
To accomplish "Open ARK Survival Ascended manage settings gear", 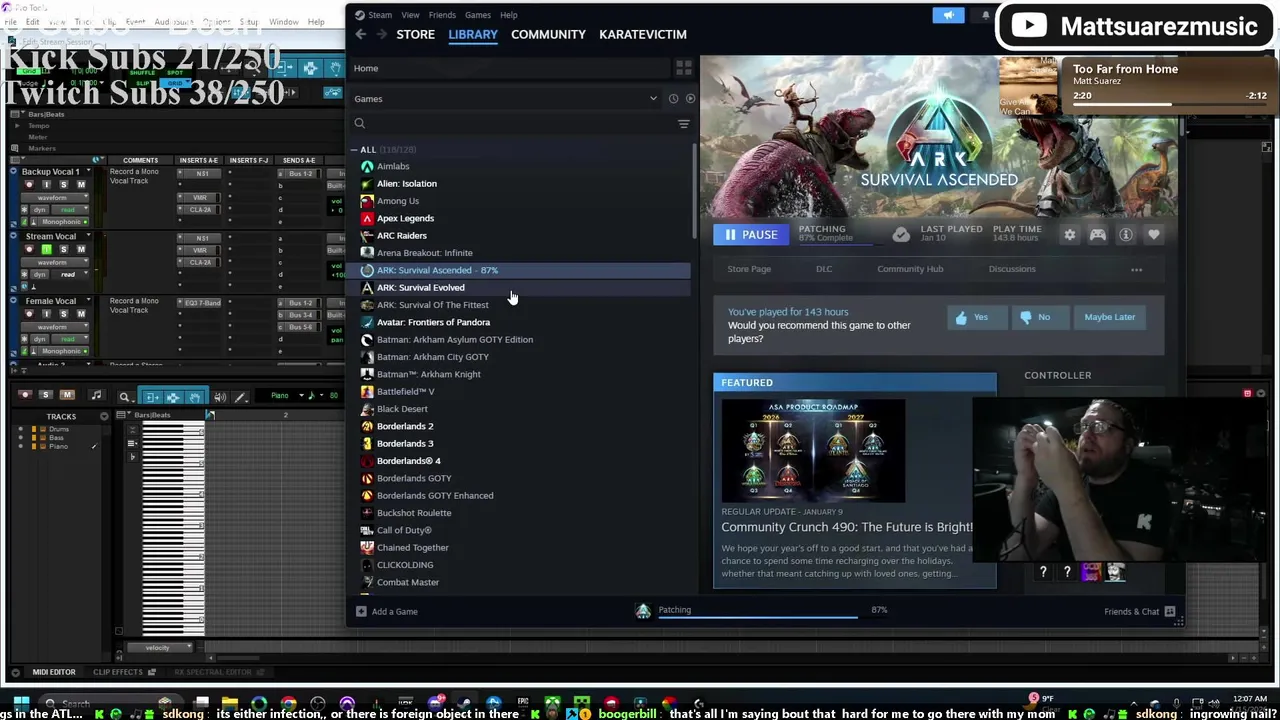I will tap(1070, 235).
